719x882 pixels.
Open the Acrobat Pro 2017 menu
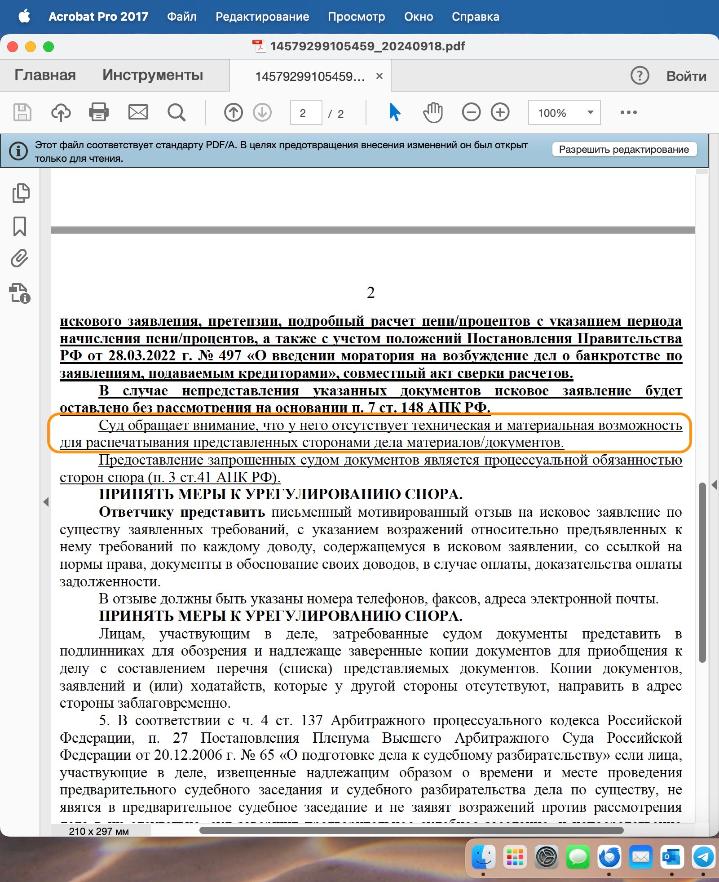[x=98, y=16]
